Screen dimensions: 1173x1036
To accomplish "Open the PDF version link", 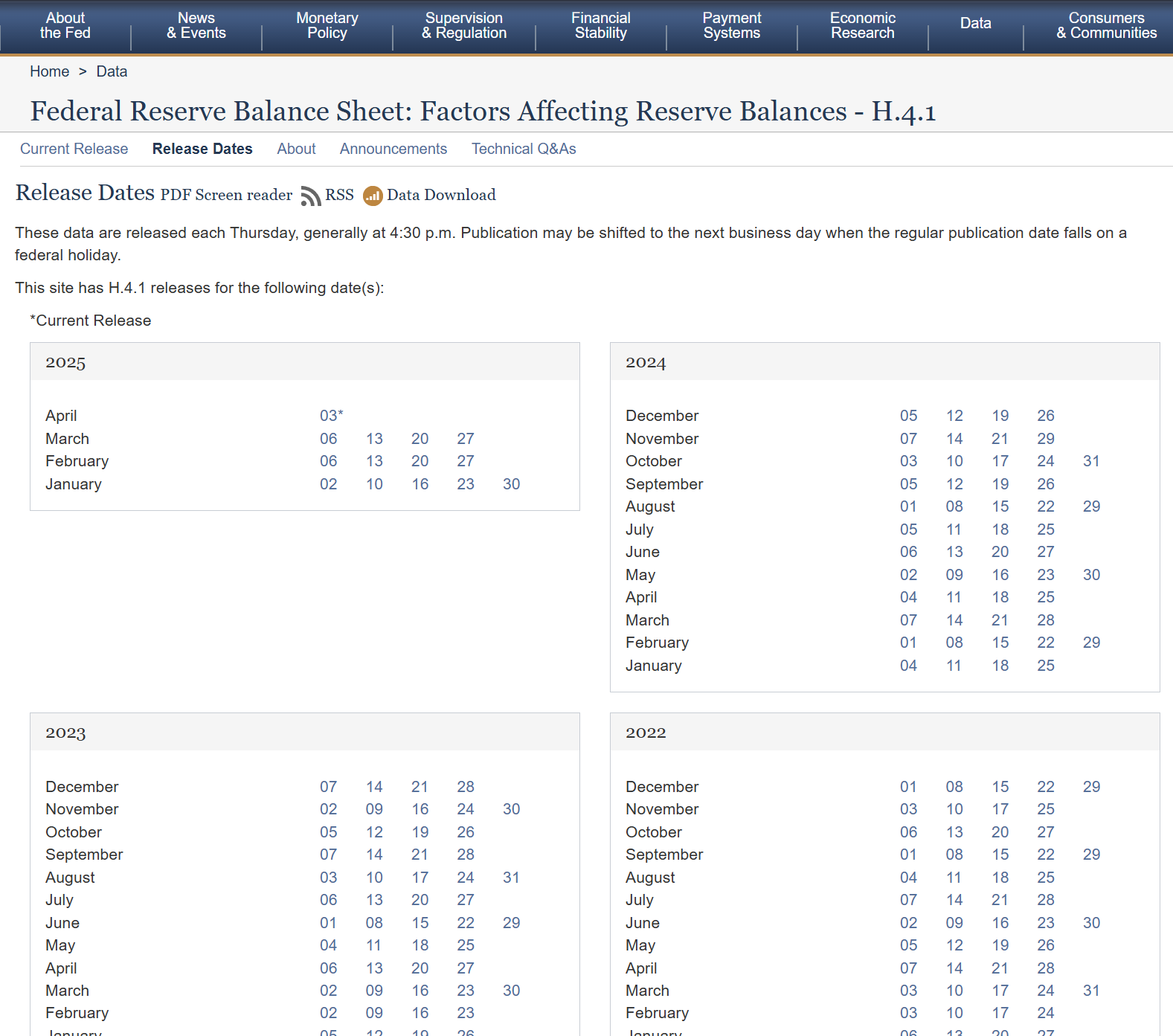I will point(176,195).
